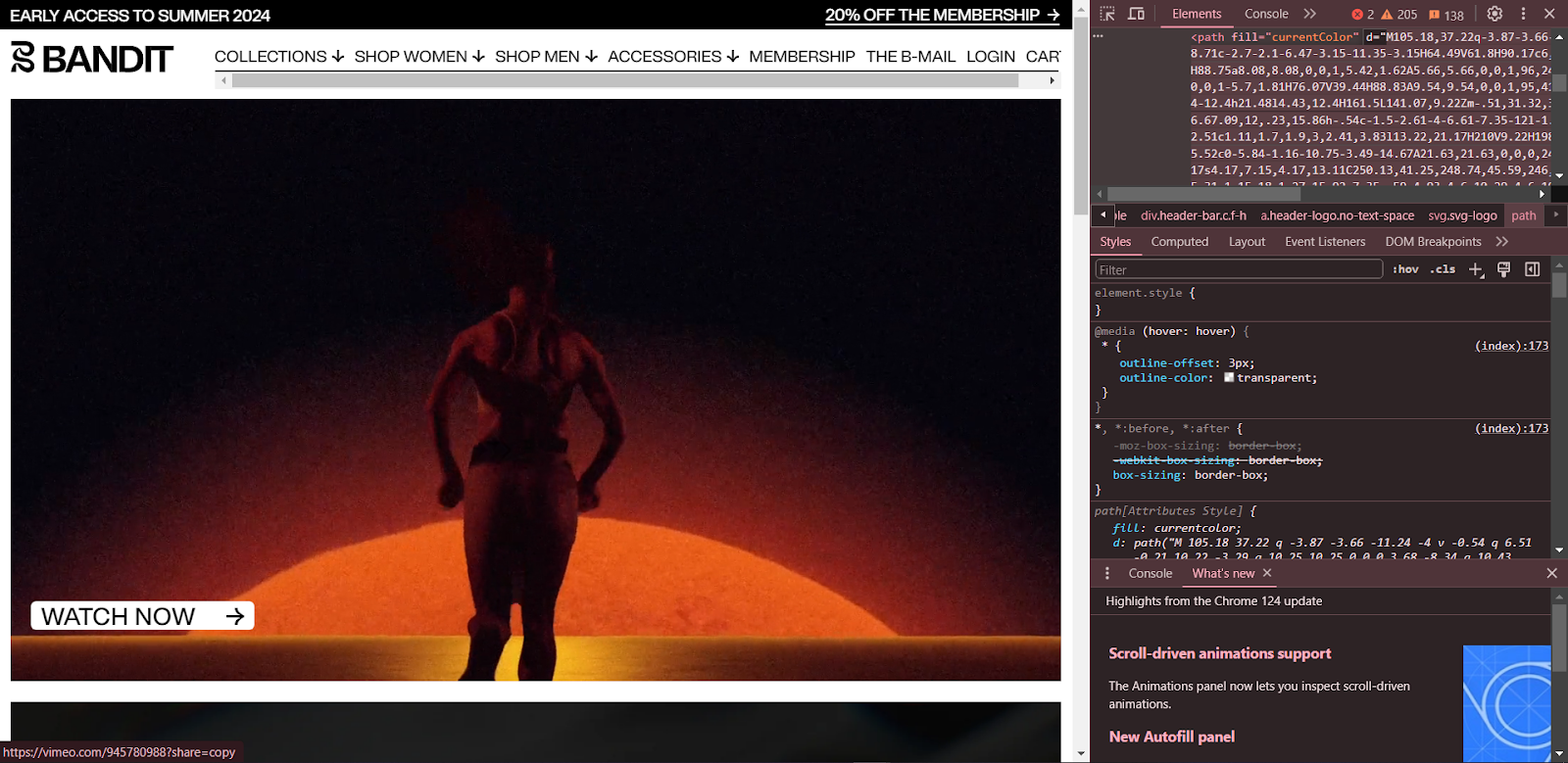
Task: Click the red errors count badge
Action: 1363,15
